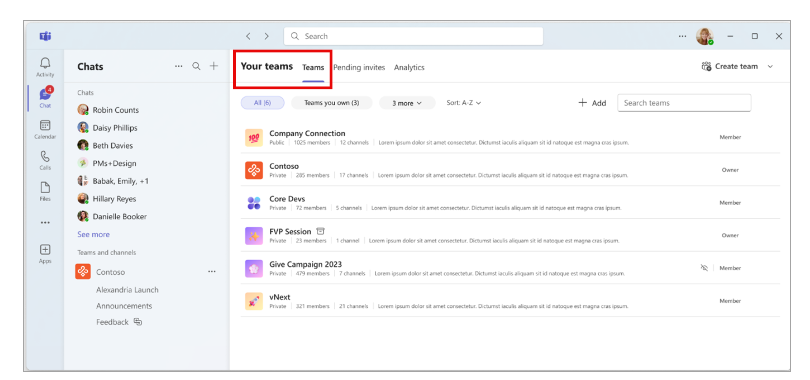Select the Contoso team in sidebar

tap(111, 272)
